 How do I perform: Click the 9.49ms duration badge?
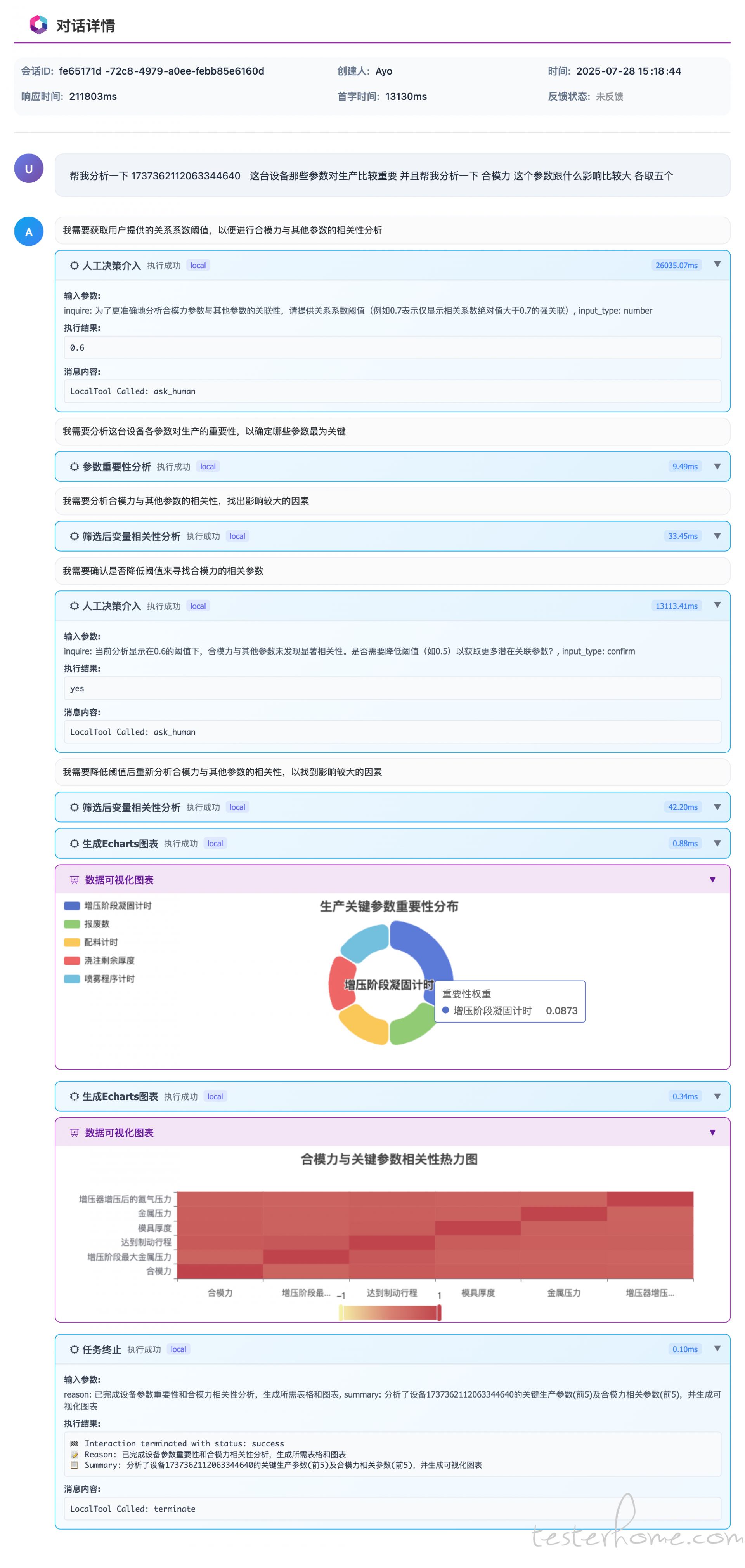tap(685, 467)
